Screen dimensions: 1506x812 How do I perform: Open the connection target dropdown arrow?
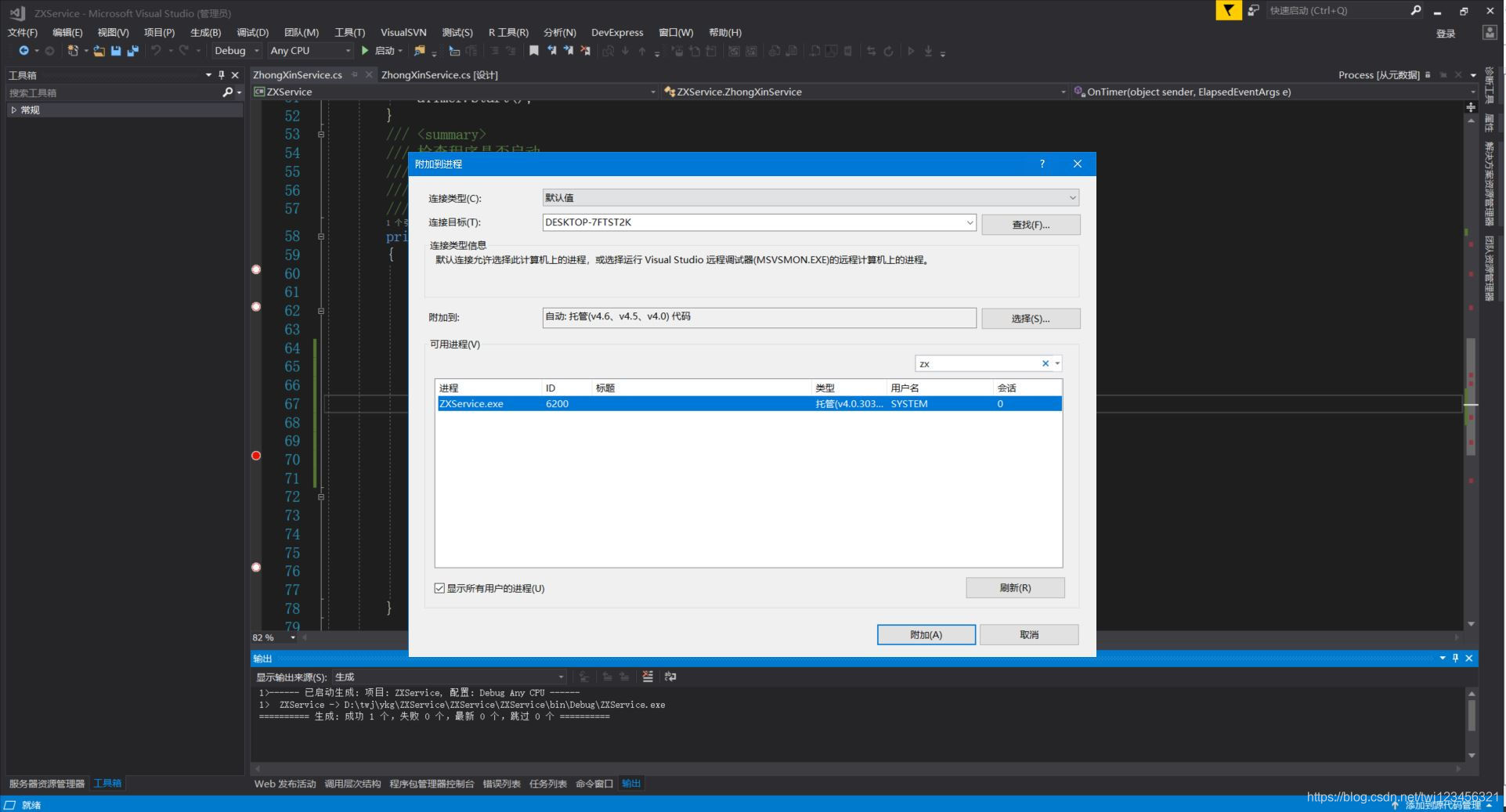click(970, 222)
